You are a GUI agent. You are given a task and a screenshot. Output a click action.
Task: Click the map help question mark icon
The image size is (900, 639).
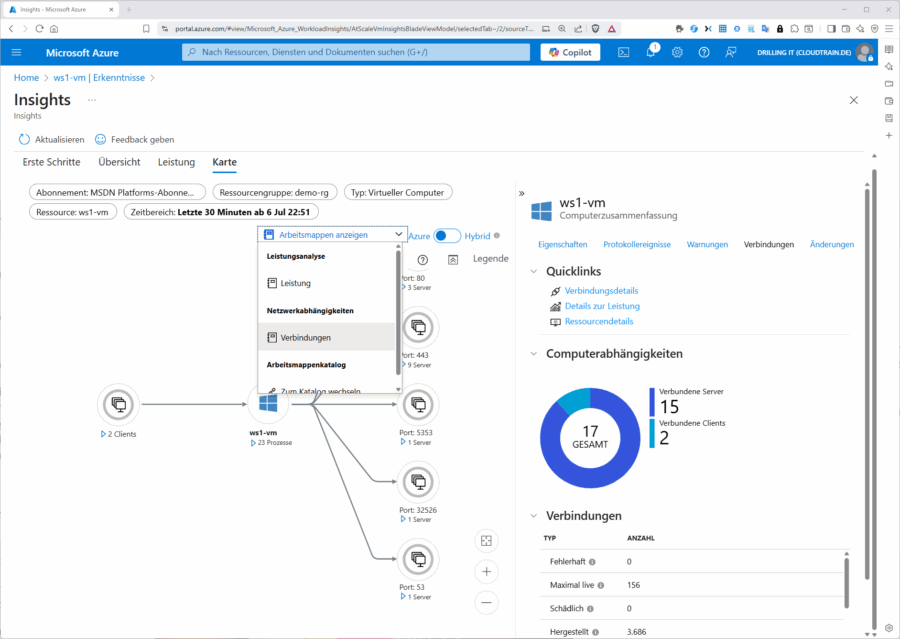click(x=422, y=260)
